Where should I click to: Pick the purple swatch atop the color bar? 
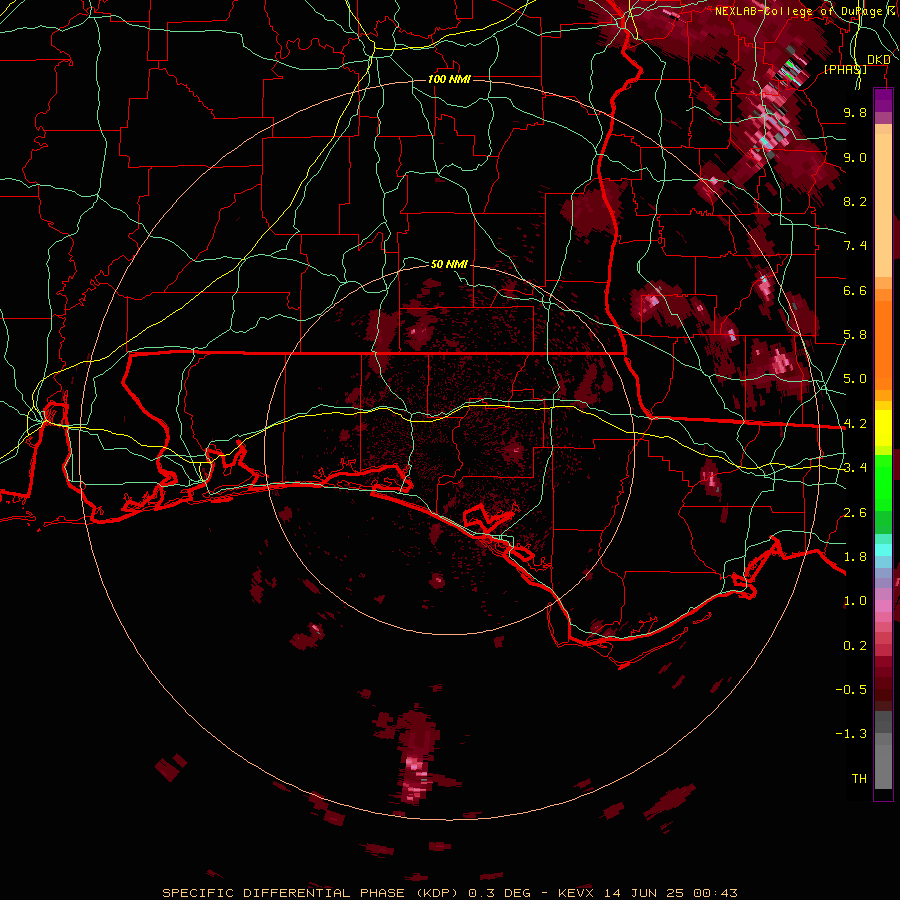tap(883, 100)
